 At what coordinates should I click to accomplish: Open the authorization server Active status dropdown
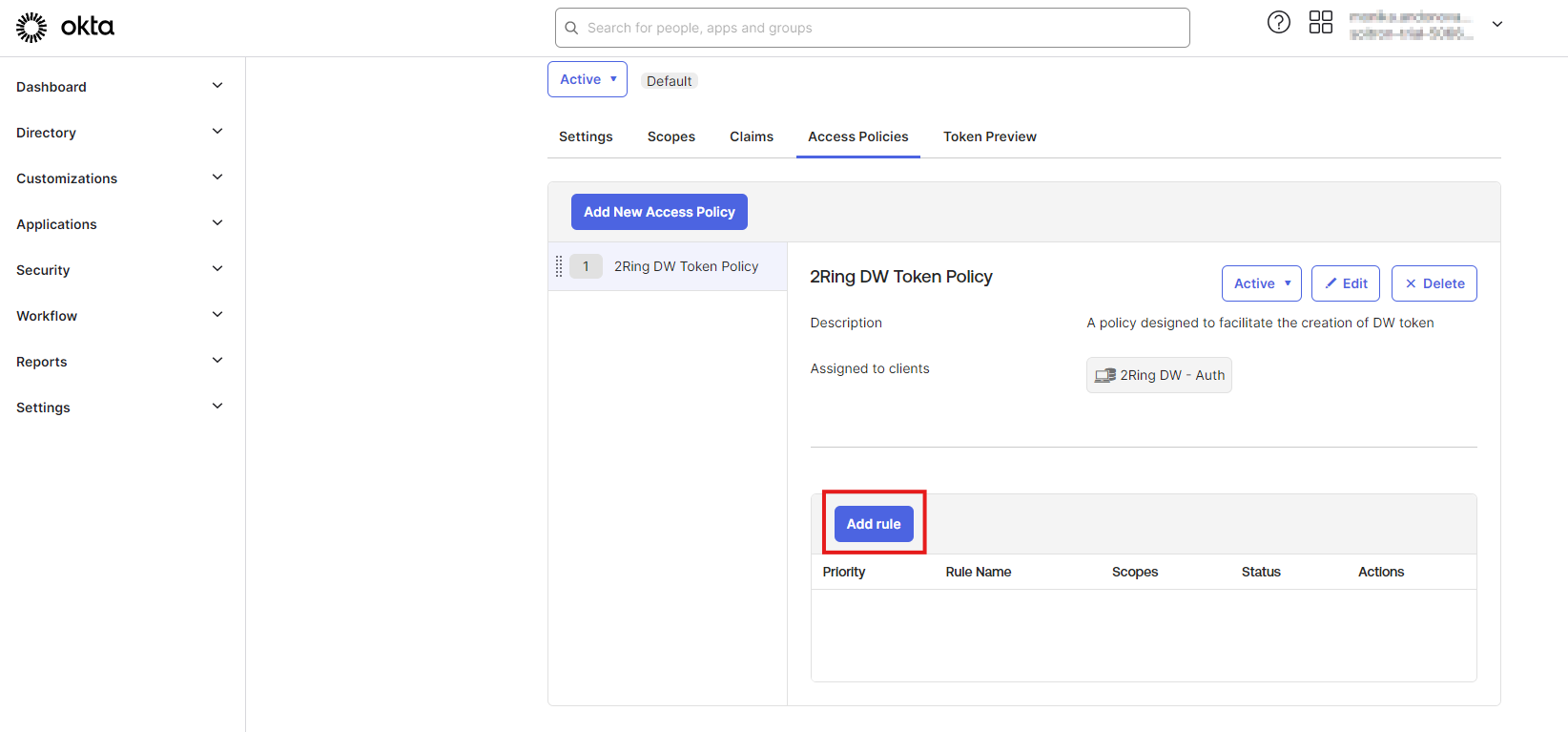[x=587, y=79]
